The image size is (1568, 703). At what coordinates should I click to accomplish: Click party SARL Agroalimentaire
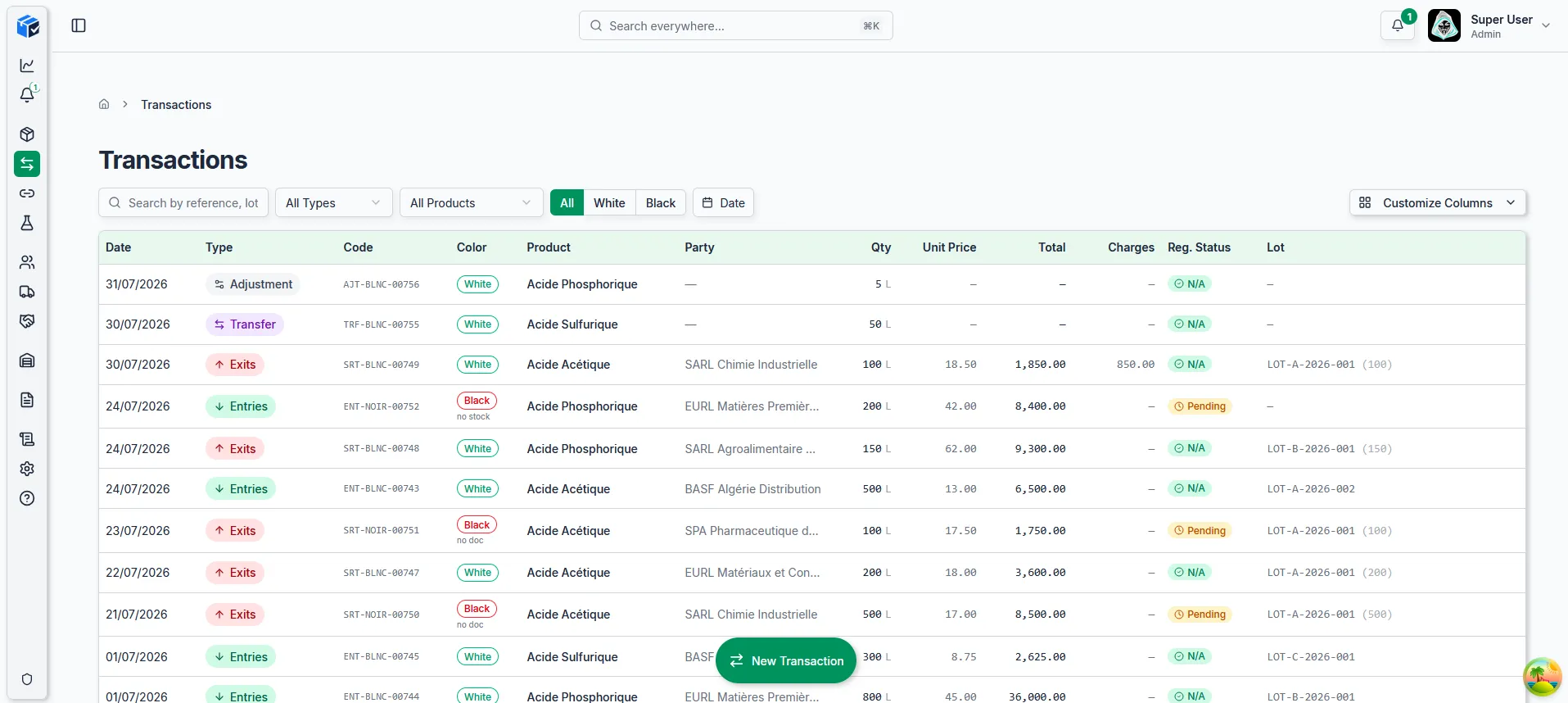[750, 449]
